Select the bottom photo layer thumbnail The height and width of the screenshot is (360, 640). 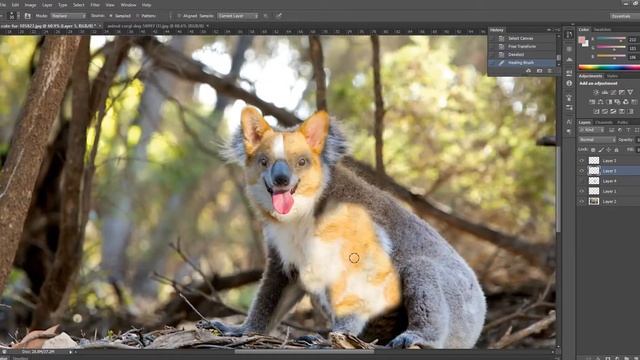pos(594,201)
